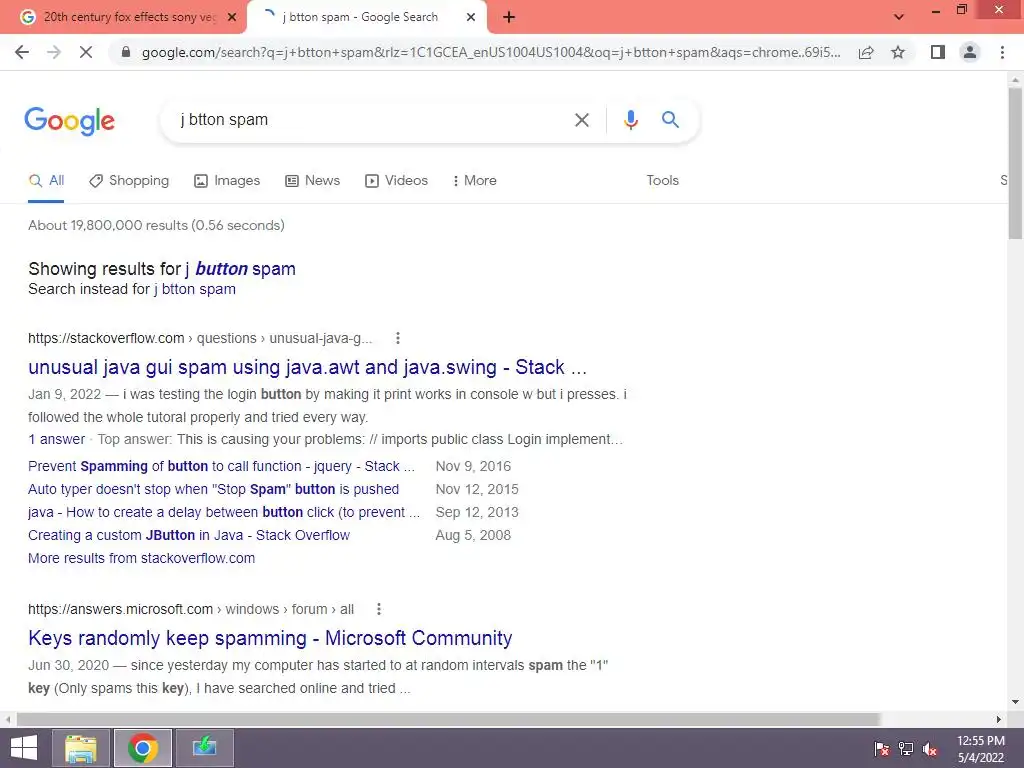Search instead for 'j btton spam'
Image resolution: width=1024 pixels, height=768 pixels.
pos(195,289)
